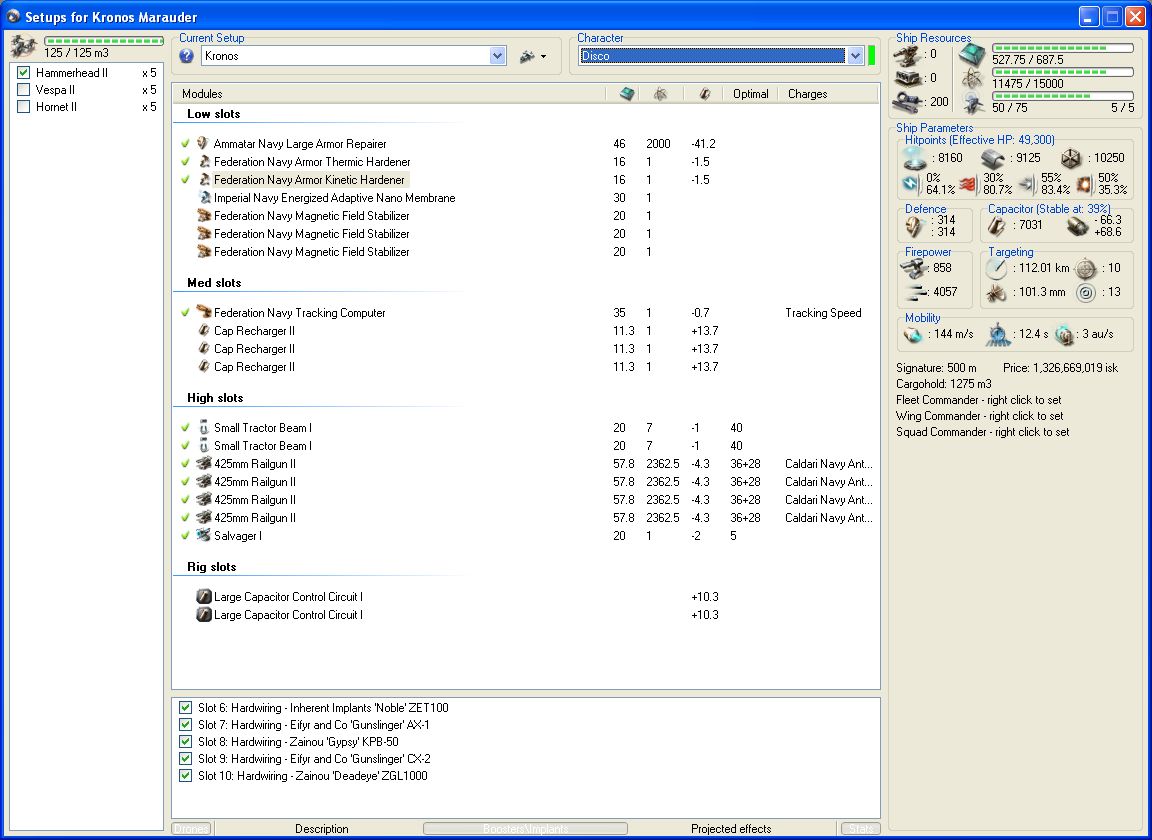Uncheck Slot 10 'Deadeye' ZGL1000 implant

coord(186,775)
